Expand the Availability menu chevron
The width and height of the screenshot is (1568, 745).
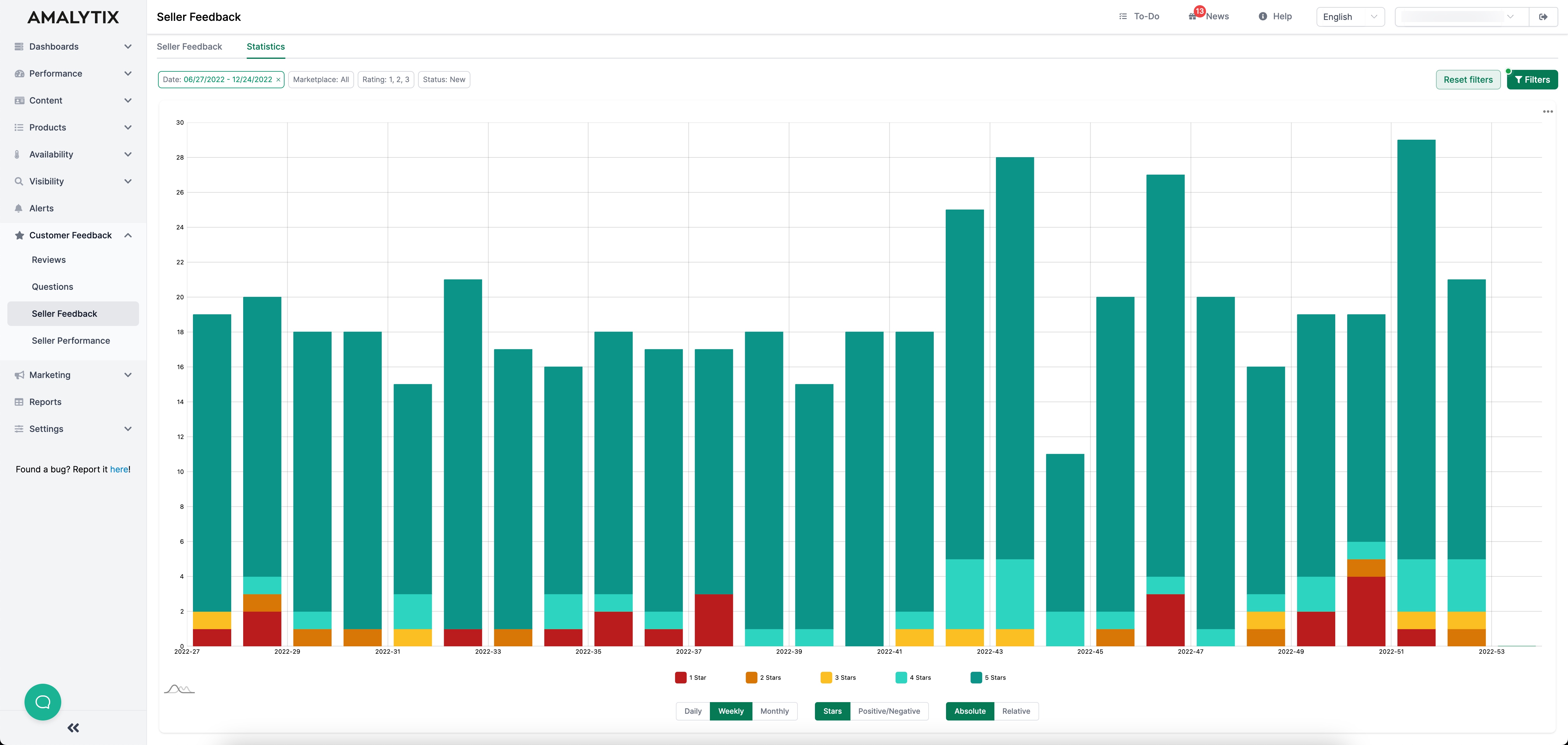[128, 155]
